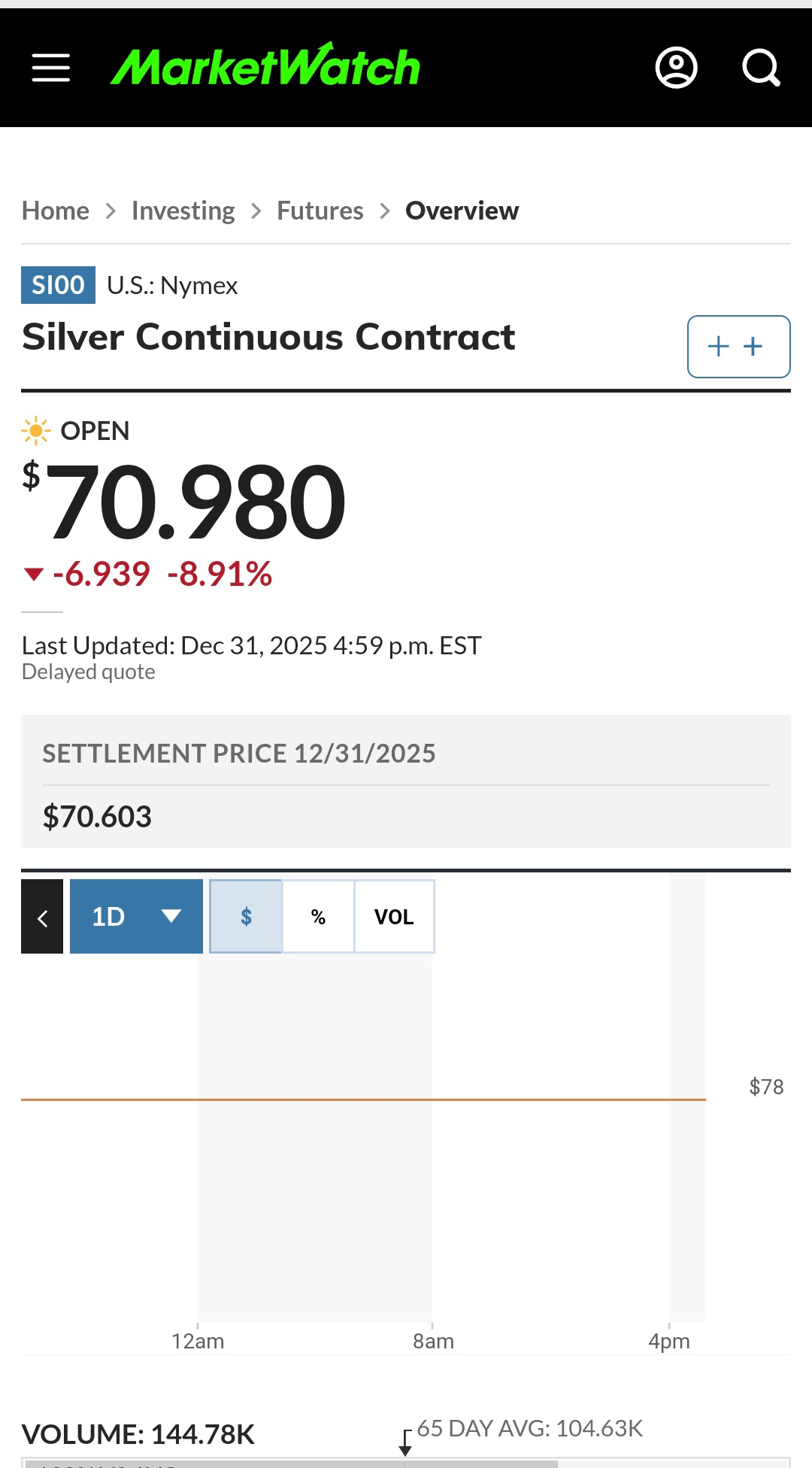812x1468 pixels.
Task: Click the chart back arrow button
Action: coord(42,917)
